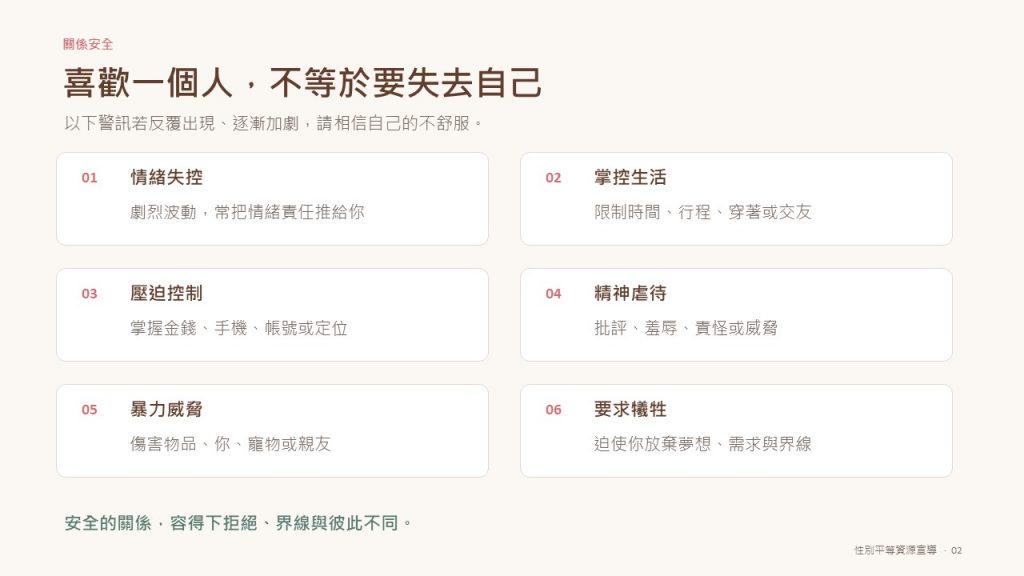Click the number 02 card label
1024x576 pixels.
click(x=553, y=178)
